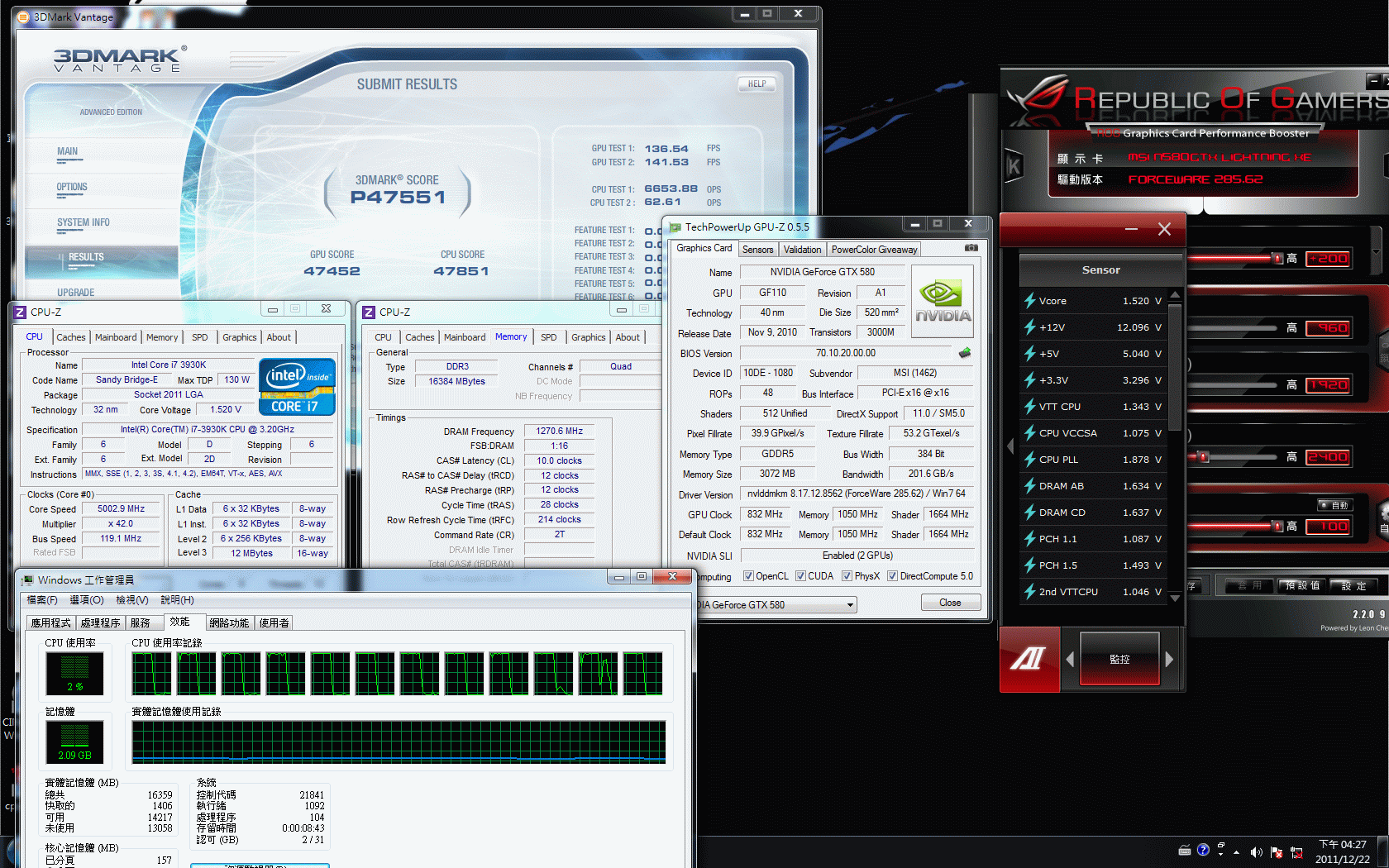Switch to 處理程序 tab in Task Manager
Image resolution: width=1389 pixels, height=868 pixels.
pos(101,623)
